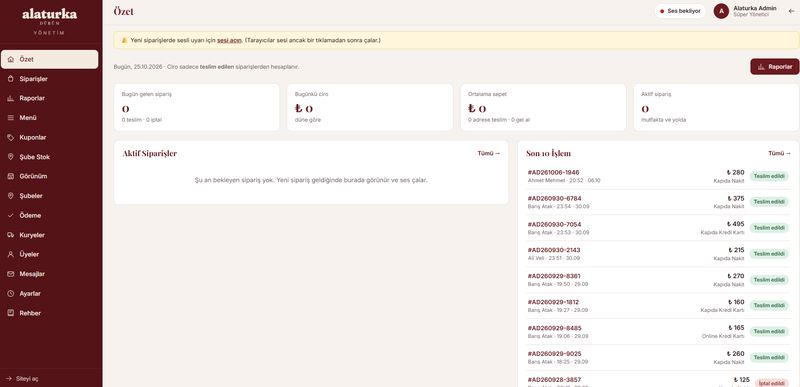Viewport: 800px width, 387px height.
Task: Open Siparişler in the sidebar menu
Action: (x=49, y=79)
